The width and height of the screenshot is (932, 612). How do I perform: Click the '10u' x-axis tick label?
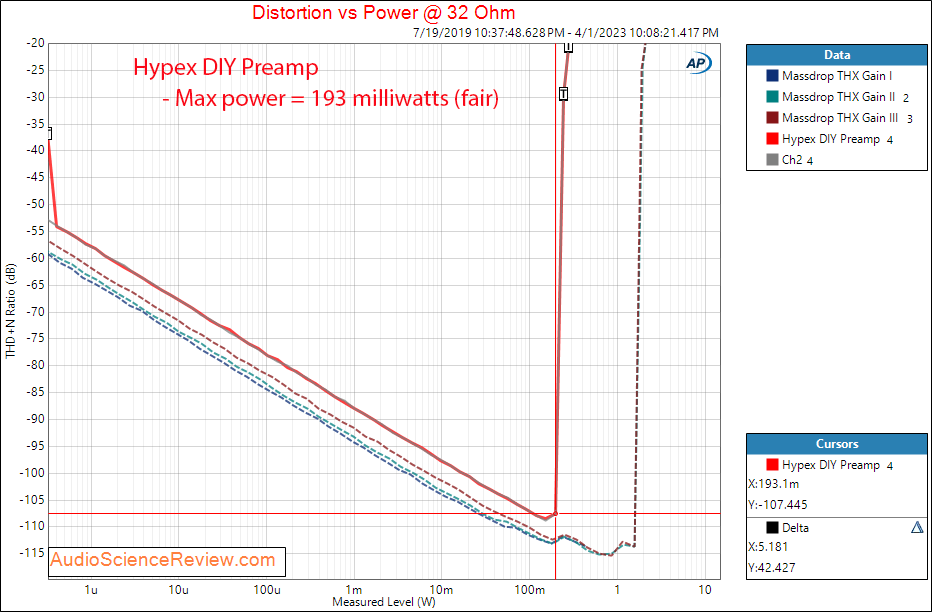(x=178, y=590)
